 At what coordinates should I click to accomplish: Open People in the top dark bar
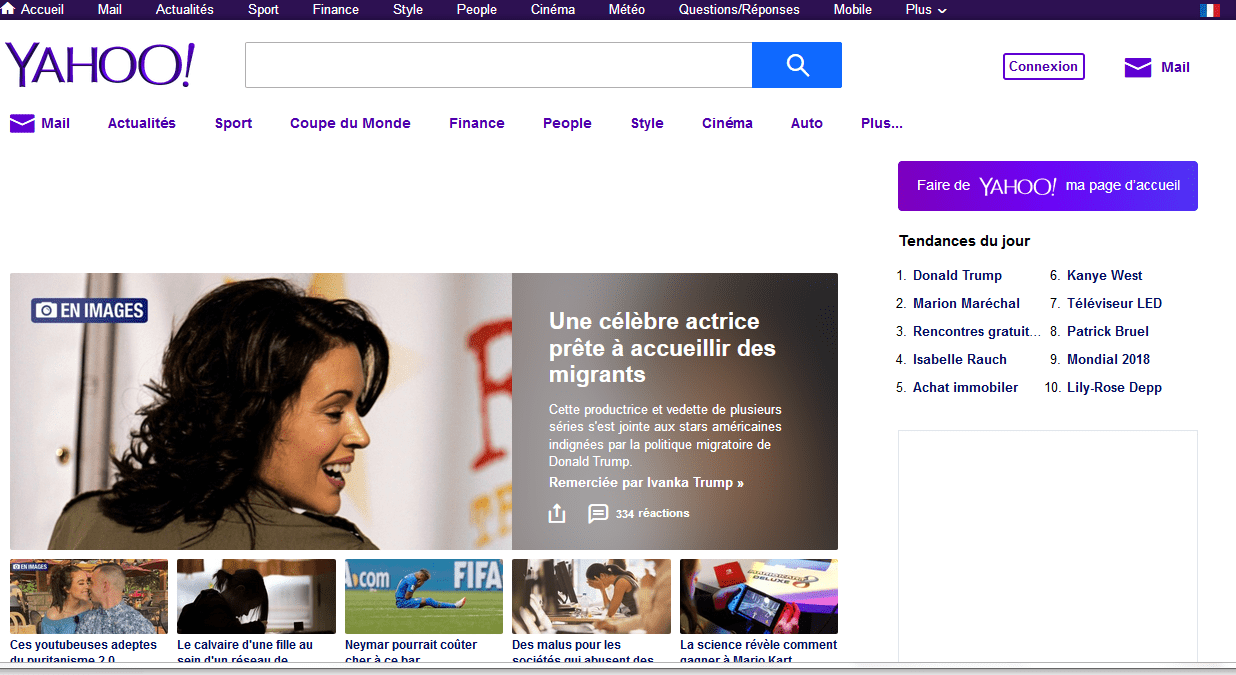(477, 9)
